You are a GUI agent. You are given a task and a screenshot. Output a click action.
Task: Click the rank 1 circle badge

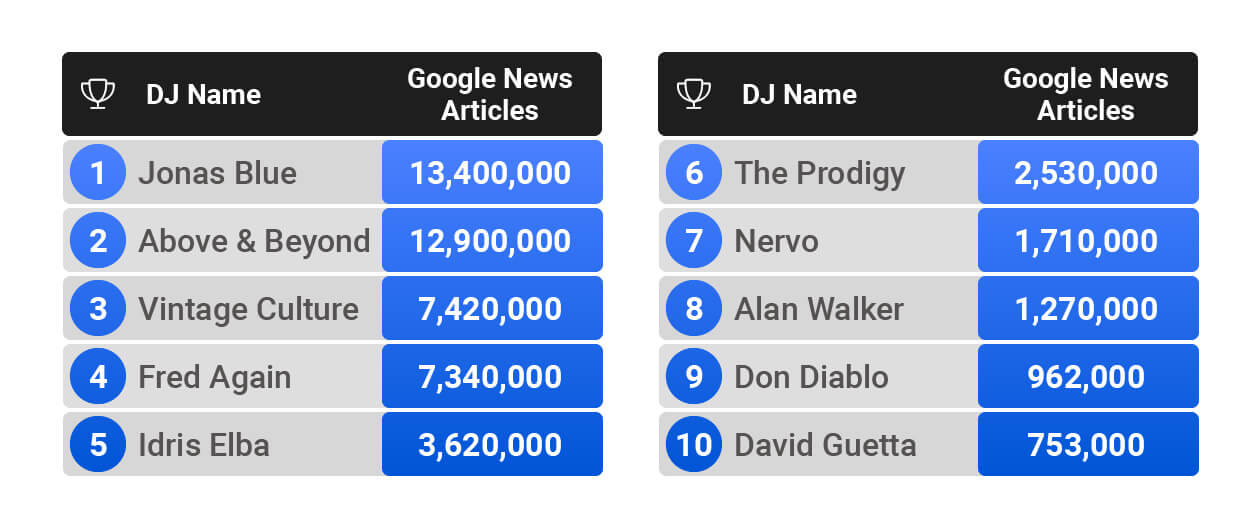click(98, 173)
